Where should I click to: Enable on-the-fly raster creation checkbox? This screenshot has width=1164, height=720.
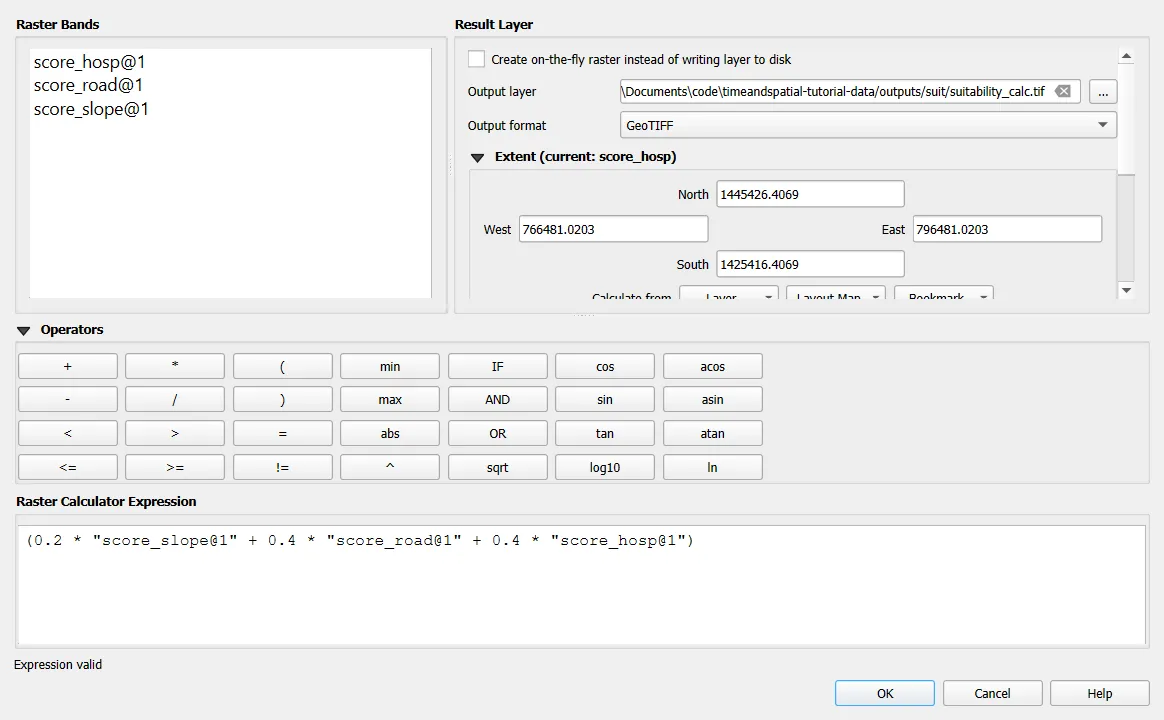tap(477, 59)
